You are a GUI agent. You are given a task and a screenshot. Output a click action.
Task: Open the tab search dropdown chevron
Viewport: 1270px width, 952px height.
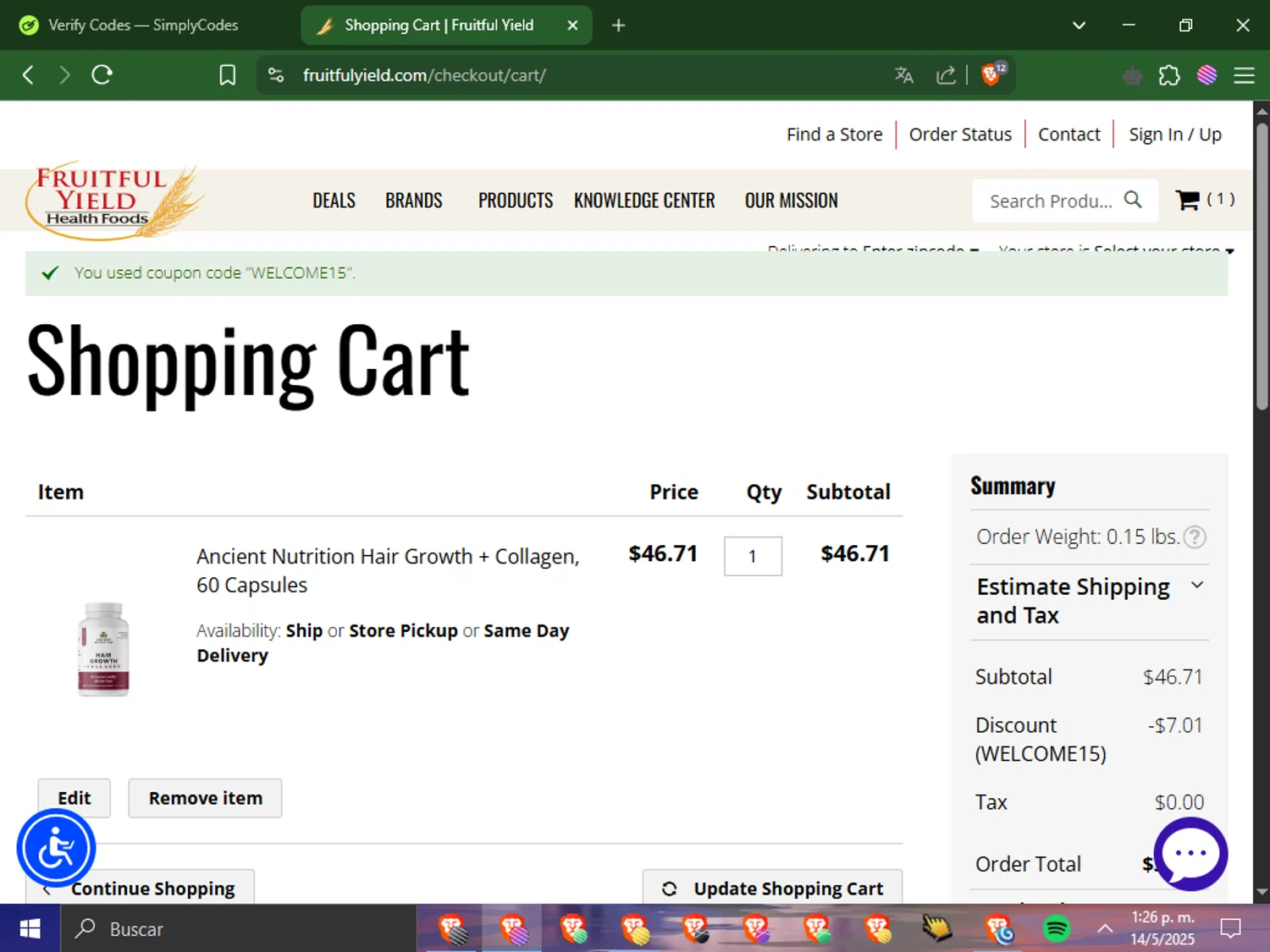pos(1079,25)
